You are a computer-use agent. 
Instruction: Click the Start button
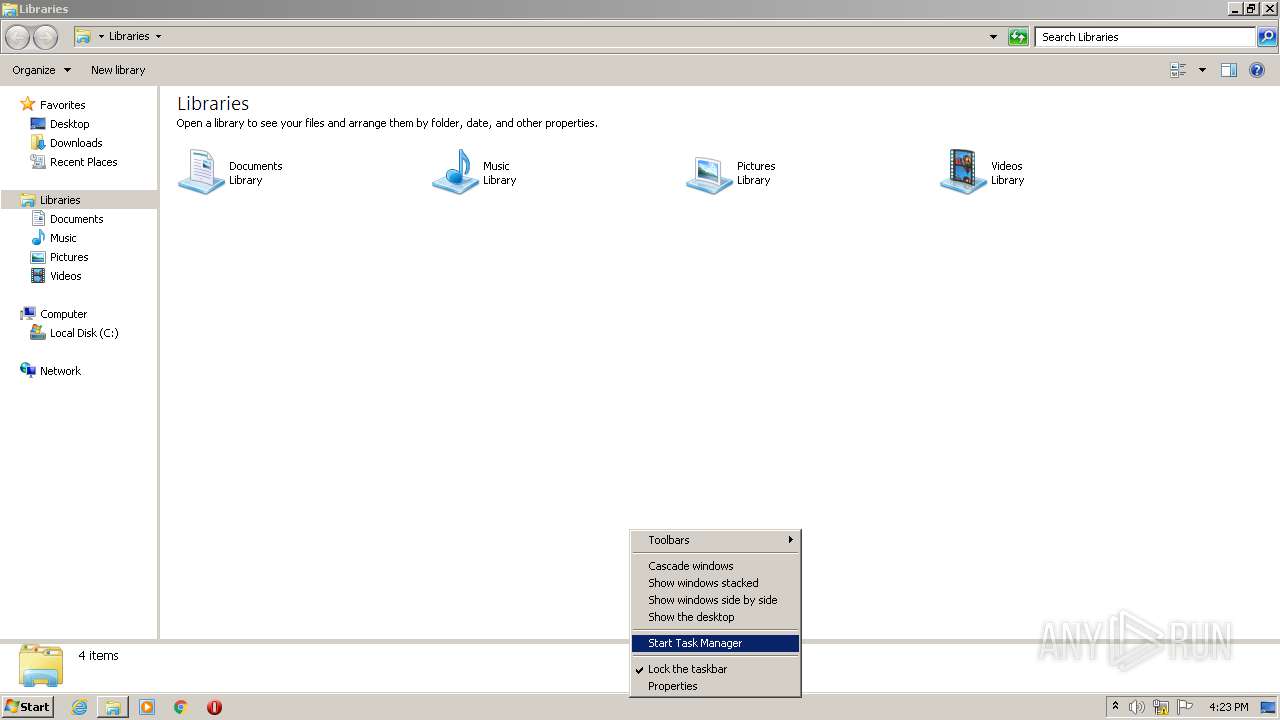pos(27,707)
